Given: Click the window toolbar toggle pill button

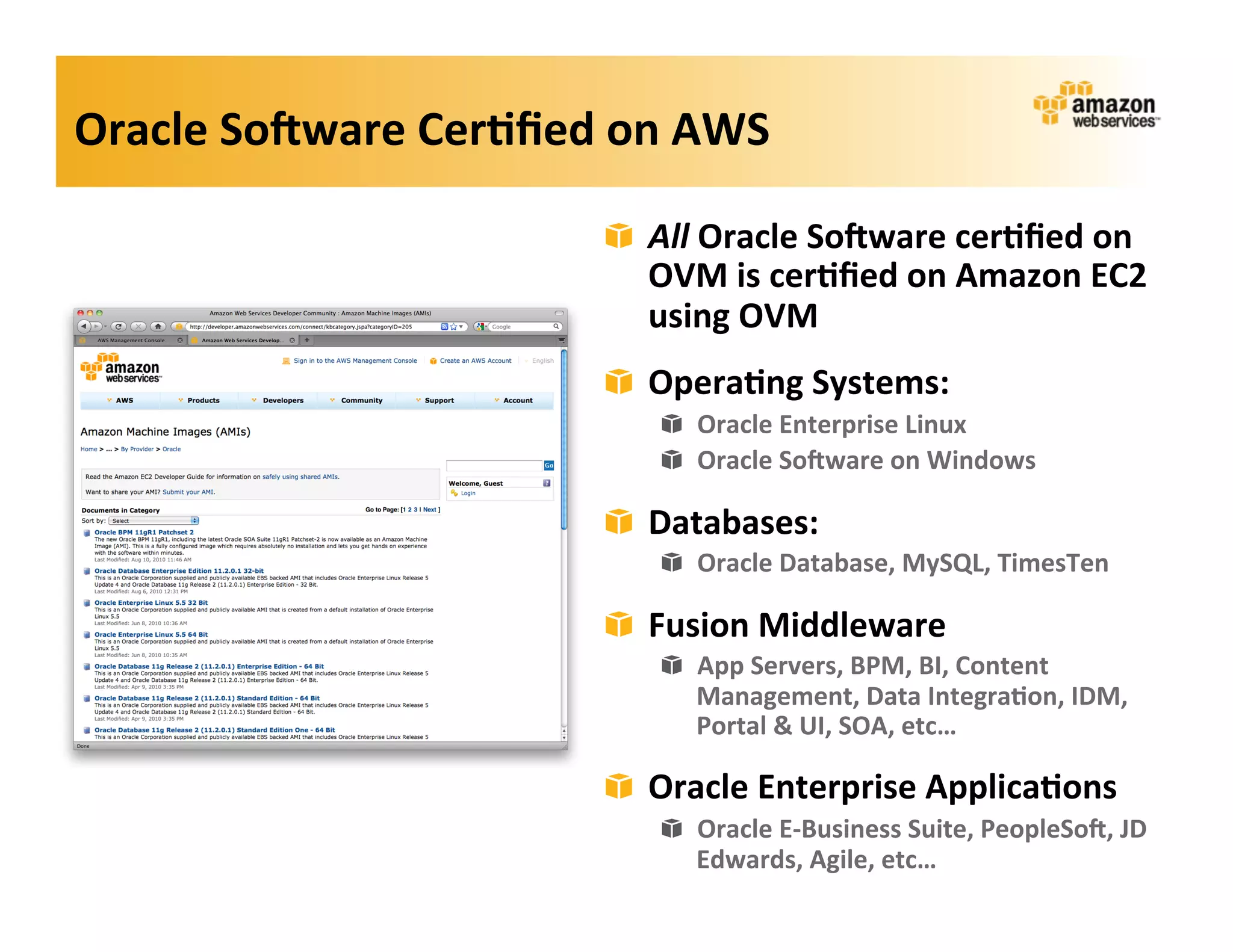Looking at the screenshot, I should pos(559,313).
